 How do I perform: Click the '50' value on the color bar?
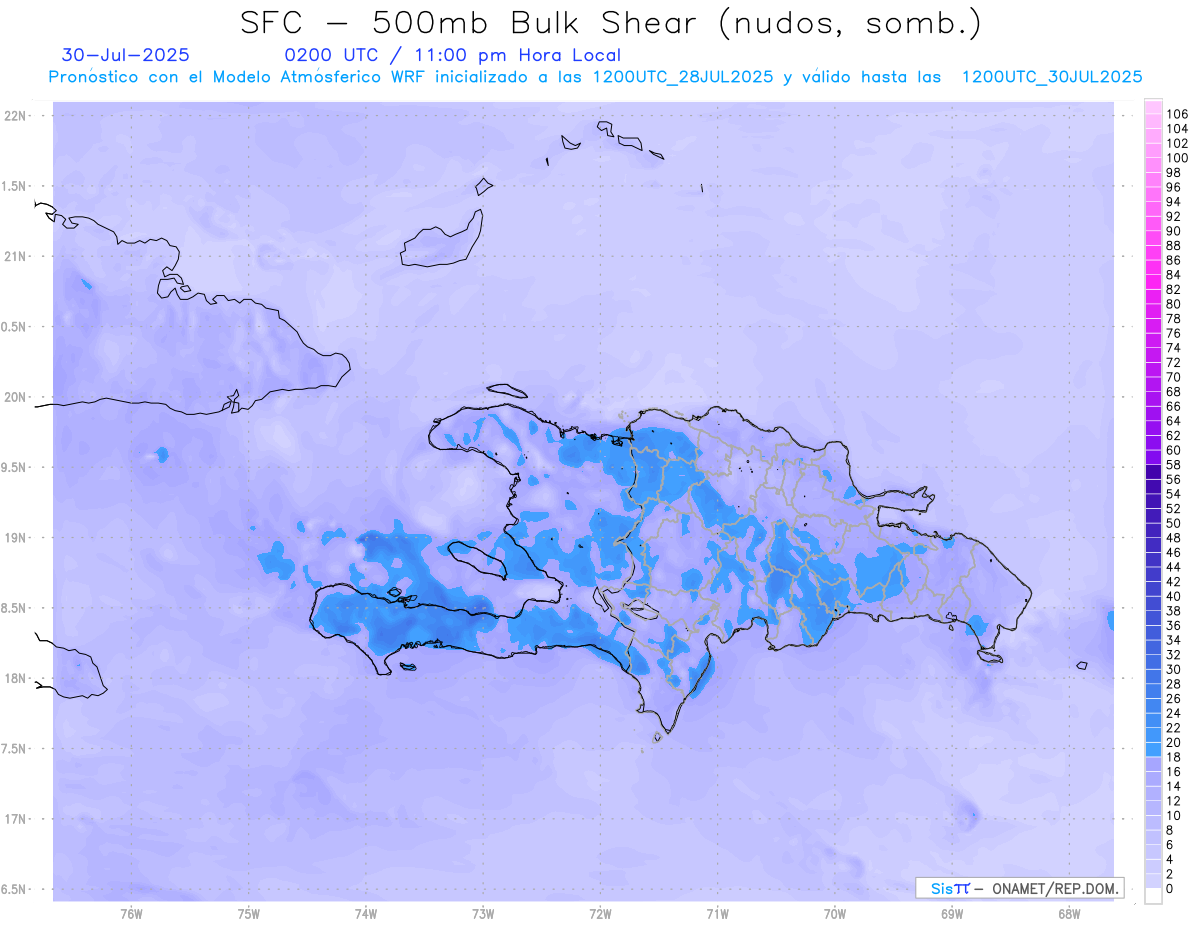click(x=1174, y=523)
